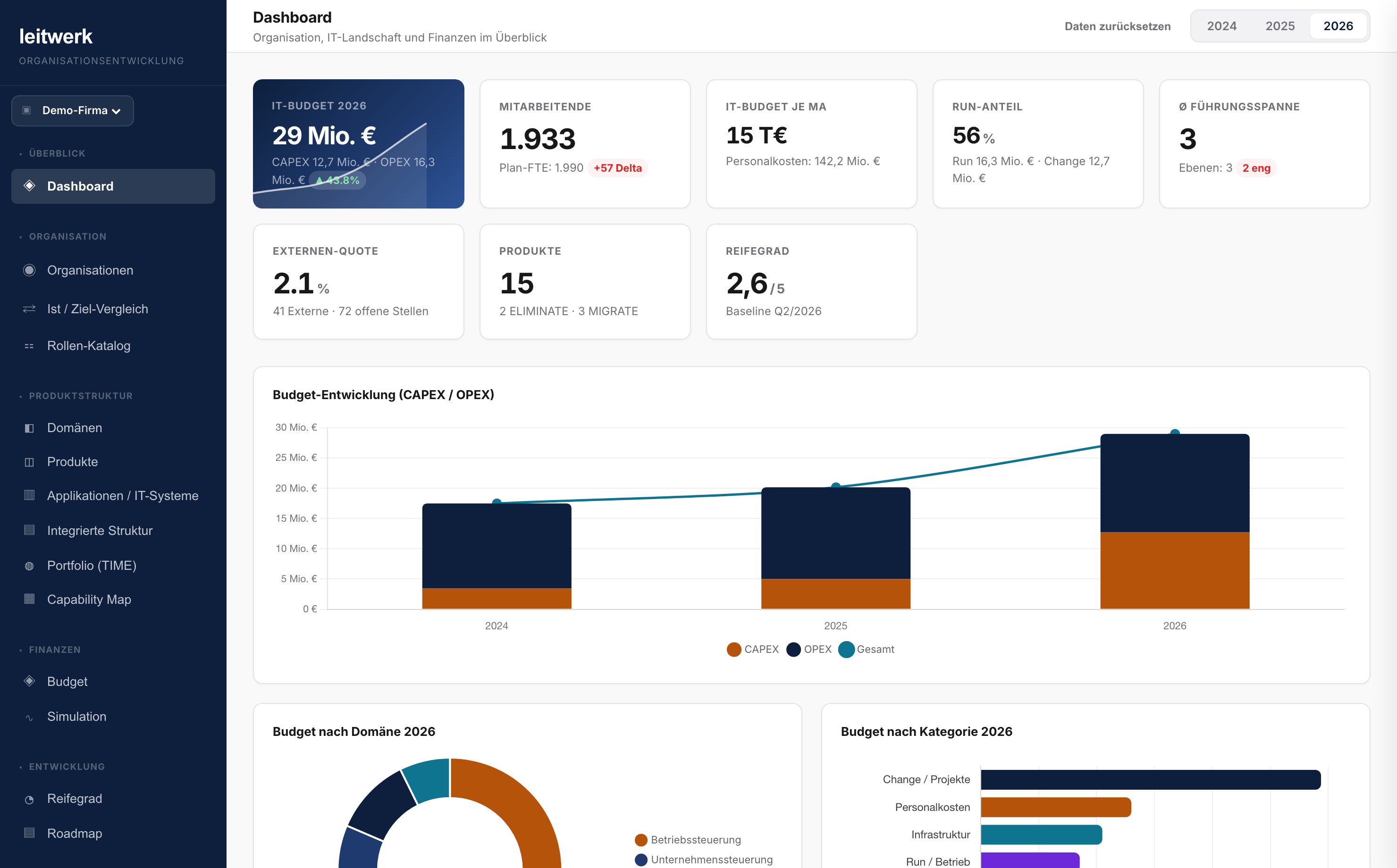Click the Change / Projekte category bar
The width and height of the screenshot is (1397, 868).
click(x=1151, y=780)
